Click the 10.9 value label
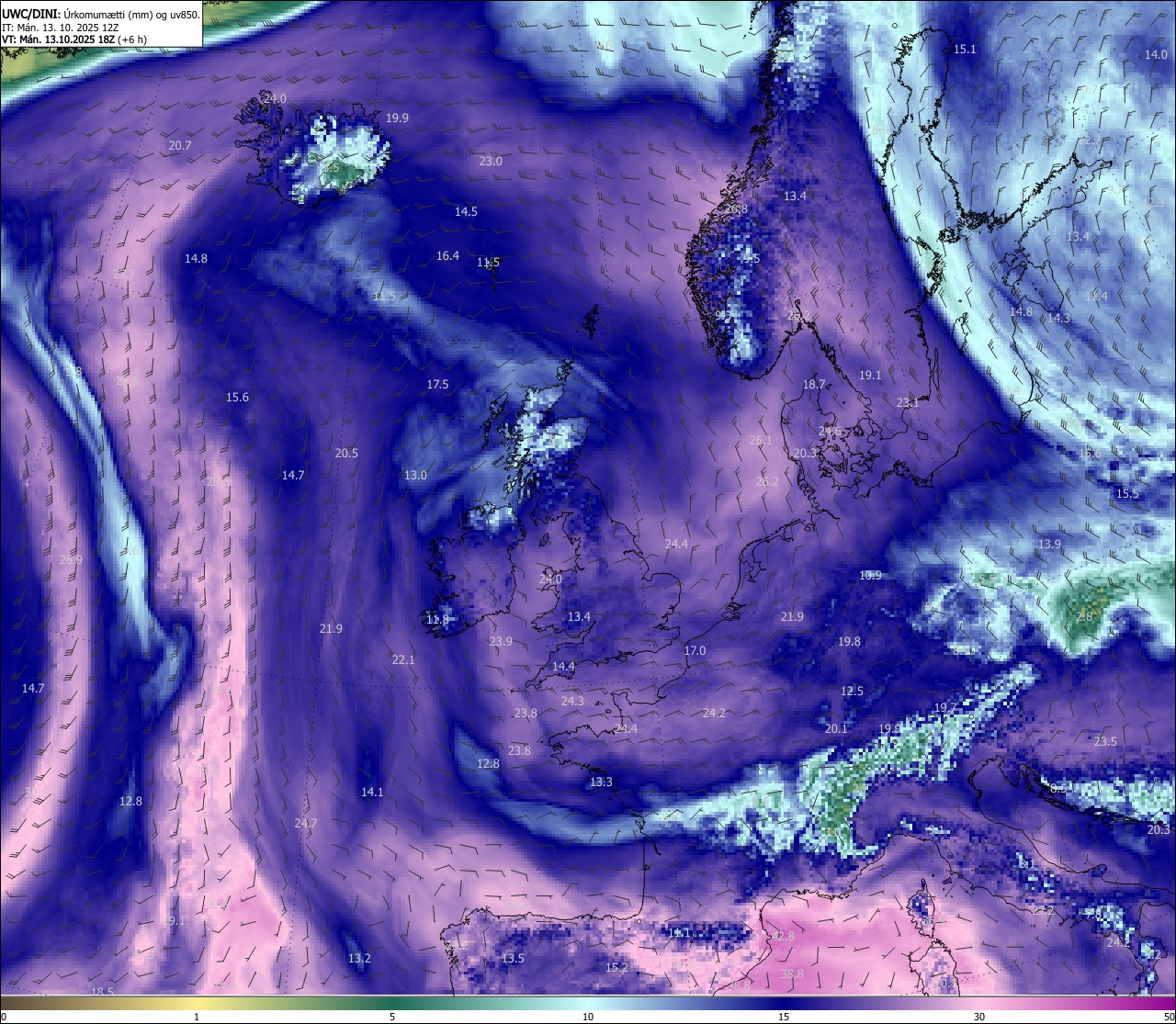1176x1024 pixels. 870,576
